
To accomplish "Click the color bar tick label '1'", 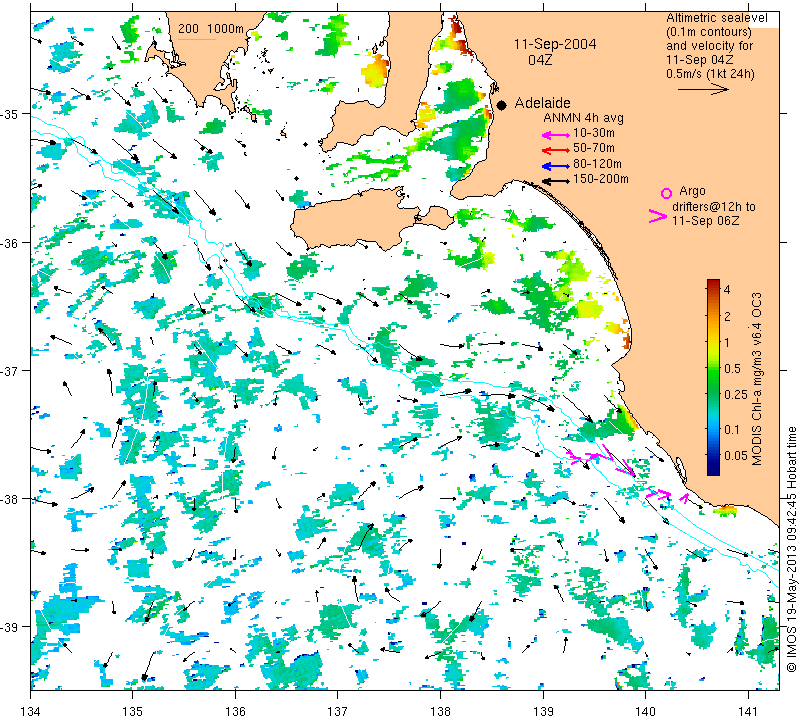I will 727,342.
